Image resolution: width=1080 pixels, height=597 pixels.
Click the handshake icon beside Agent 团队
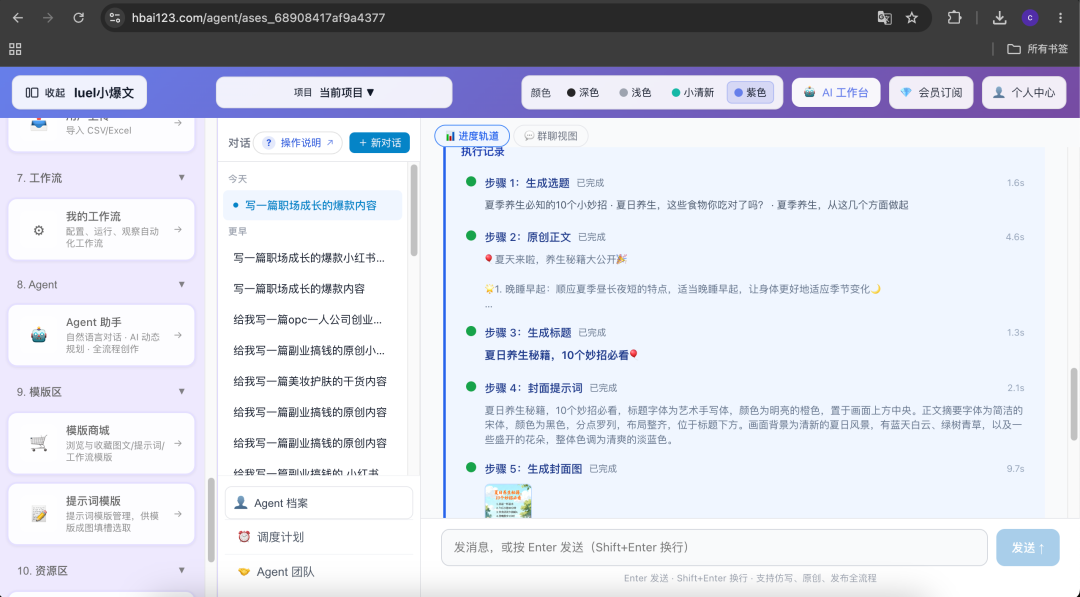(x=244, y=572)
